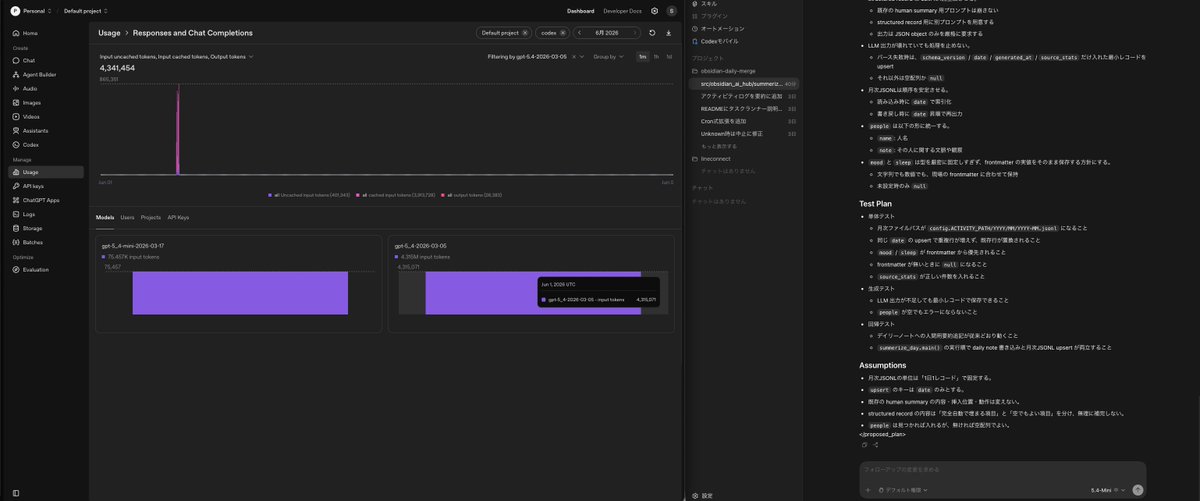This screenshot has height=501, width=1200.
Task: Open the Default project switcher
Action: 87,11
